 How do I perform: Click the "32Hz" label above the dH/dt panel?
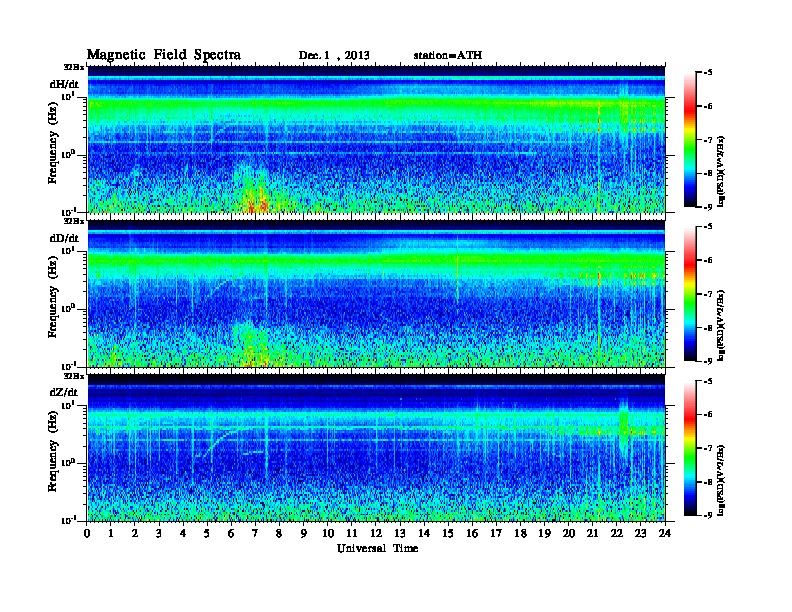click(73, 66)
